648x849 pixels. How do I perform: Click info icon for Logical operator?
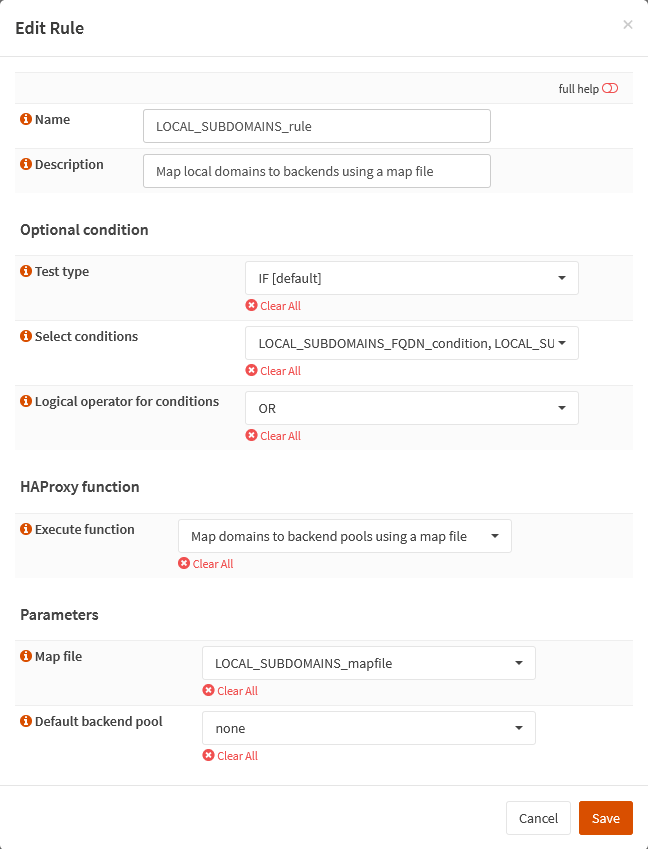click(26, 402)
